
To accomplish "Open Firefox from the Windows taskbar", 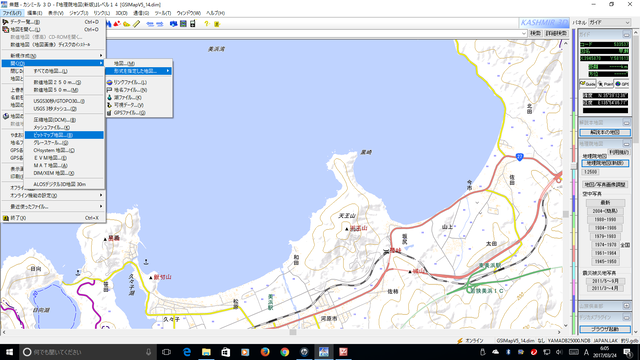I will [265, 352].
